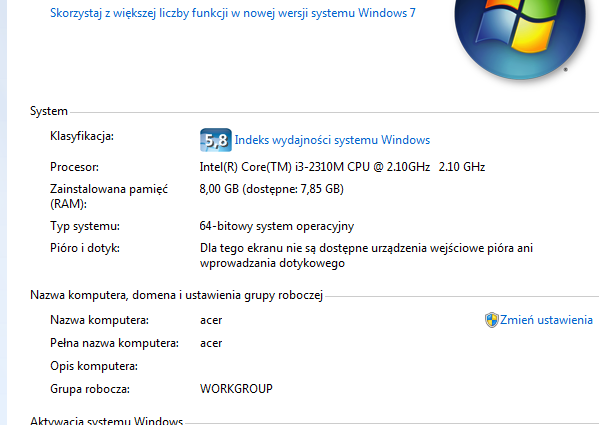603x425 pixels.
Task: Click the System section heading
Action: pos(49,111)
